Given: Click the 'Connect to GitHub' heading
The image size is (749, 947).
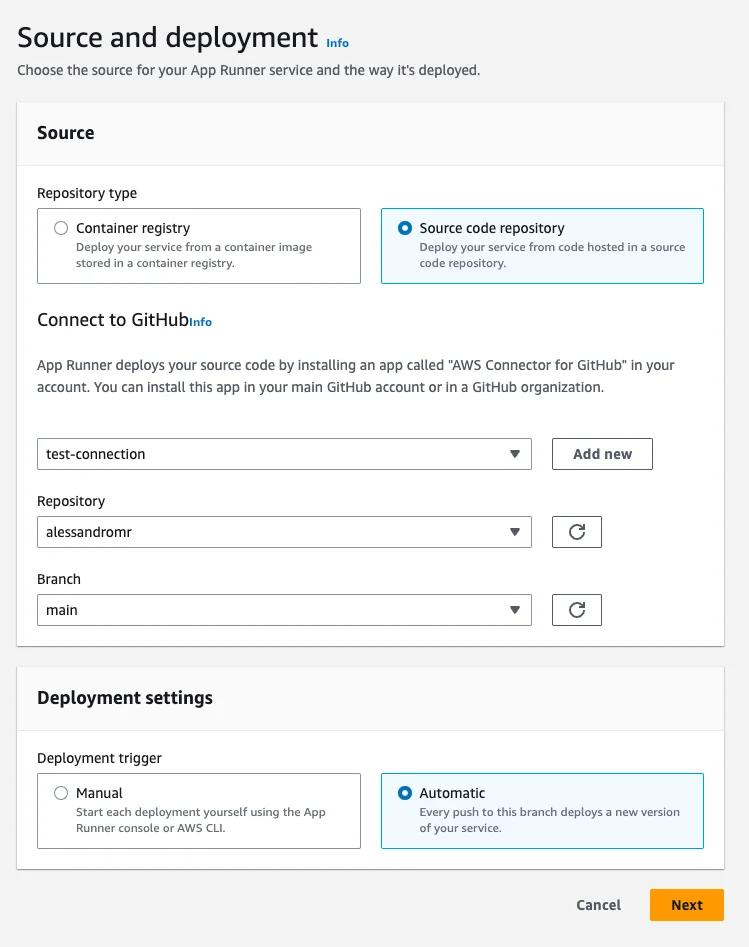Looking at the screenshot, I should (113, 319).
